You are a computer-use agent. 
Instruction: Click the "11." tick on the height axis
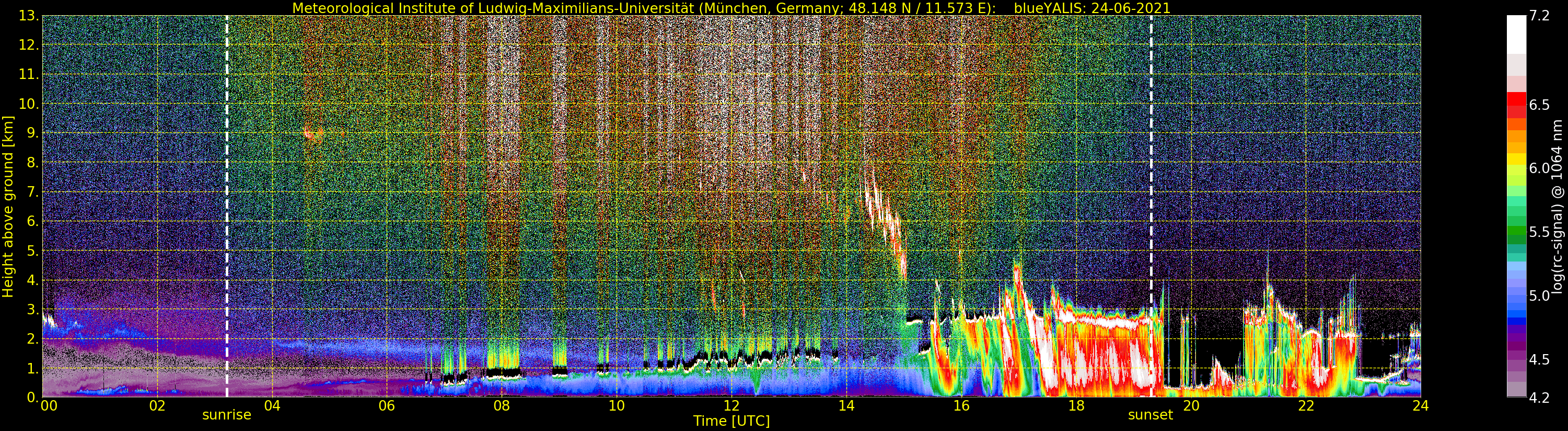pos(29,74)
